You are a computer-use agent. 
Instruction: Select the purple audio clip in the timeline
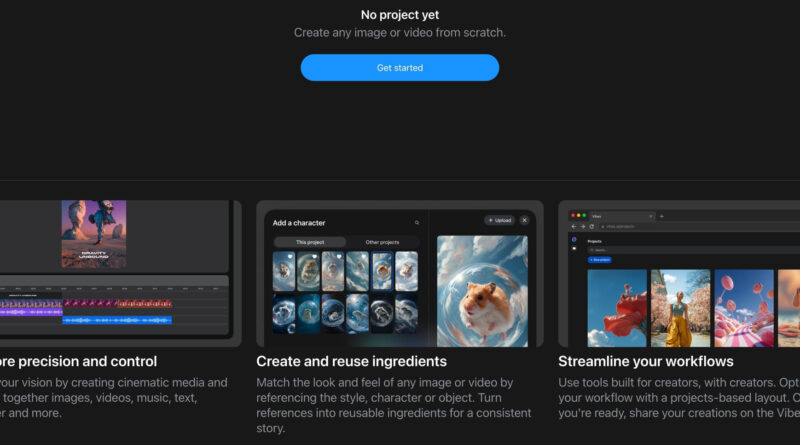[30, 311]
